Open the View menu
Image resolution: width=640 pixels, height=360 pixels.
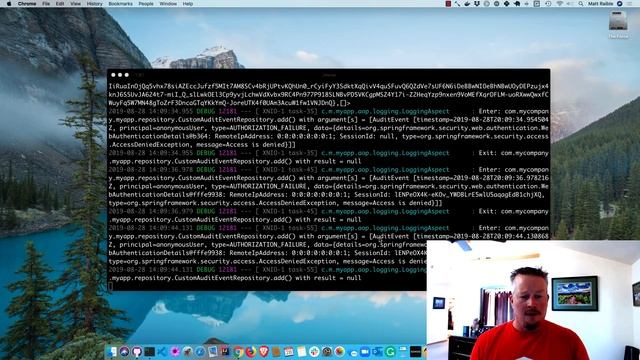tap(76, 4)
